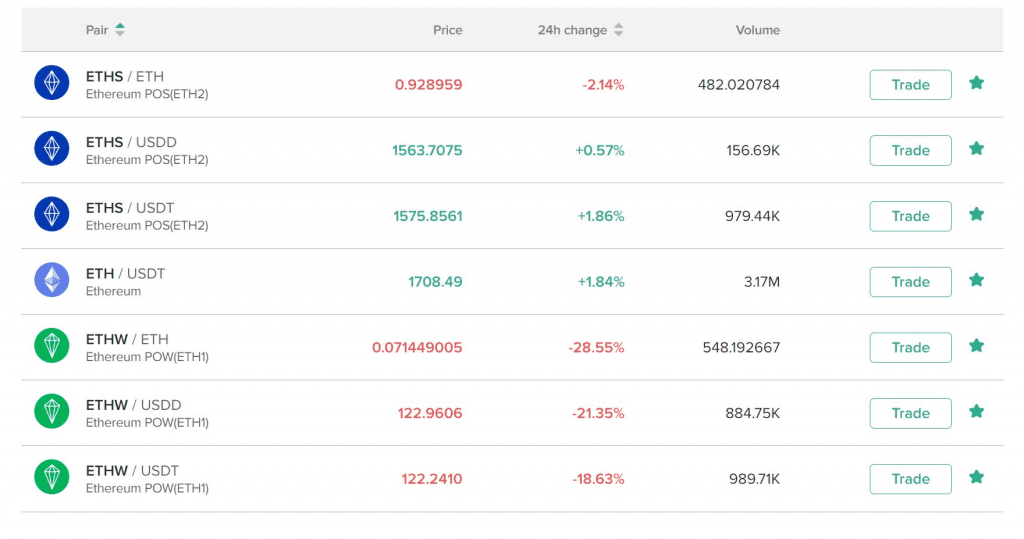Click the volume 156.69K

[753, 150]
